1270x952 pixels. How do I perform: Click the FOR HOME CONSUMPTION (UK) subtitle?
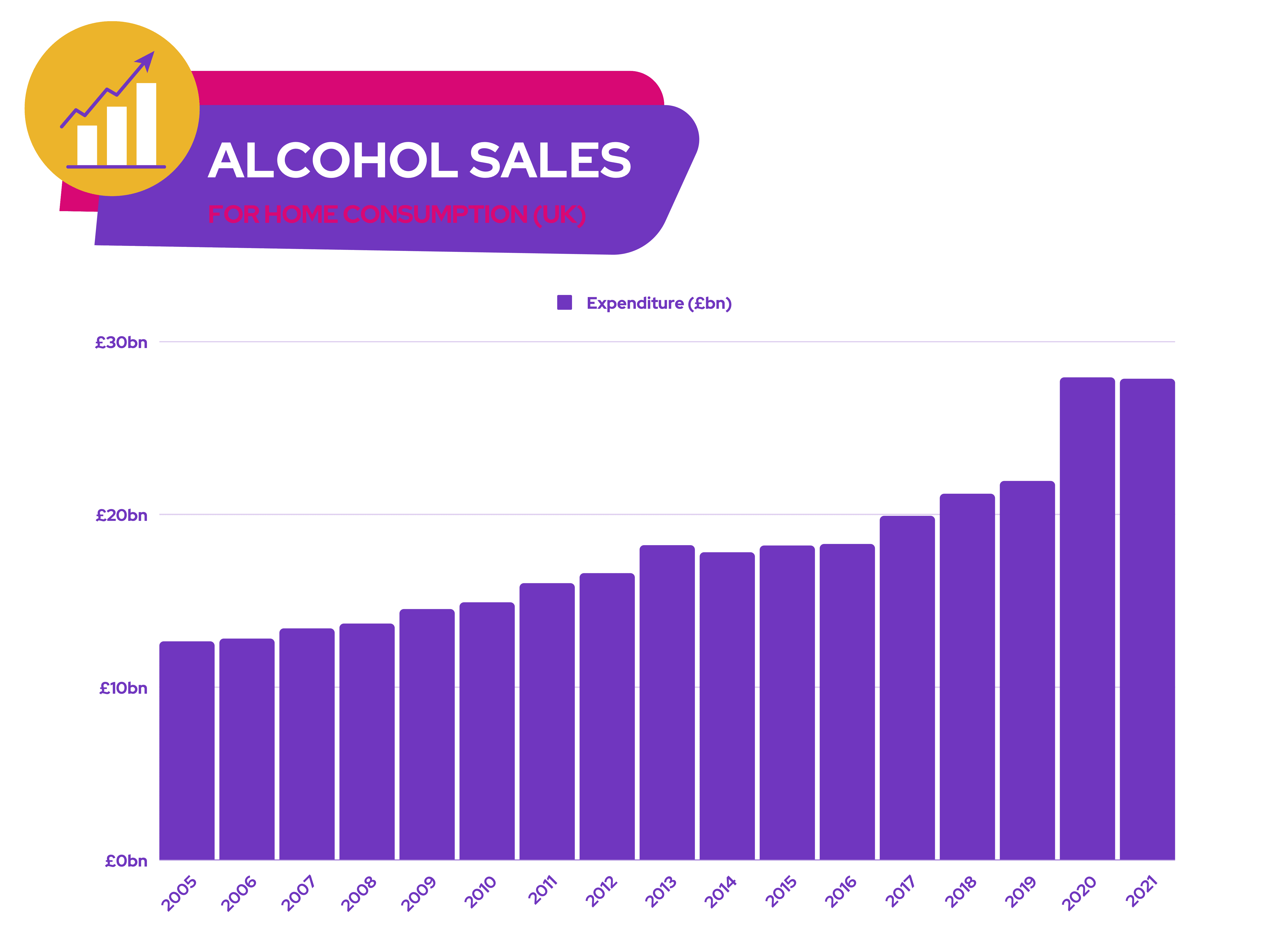coord(396,215)
